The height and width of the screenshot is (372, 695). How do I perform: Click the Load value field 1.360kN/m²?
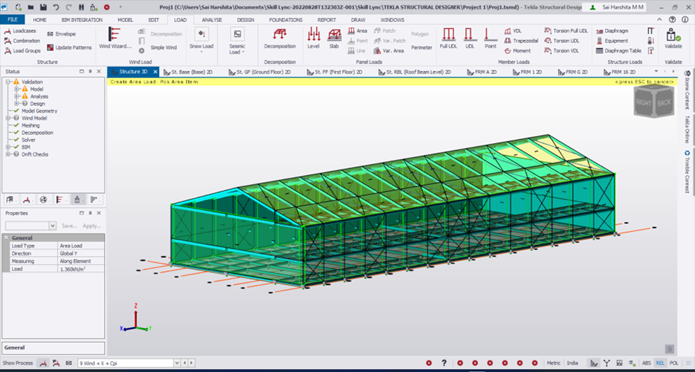tap(82, 269)
